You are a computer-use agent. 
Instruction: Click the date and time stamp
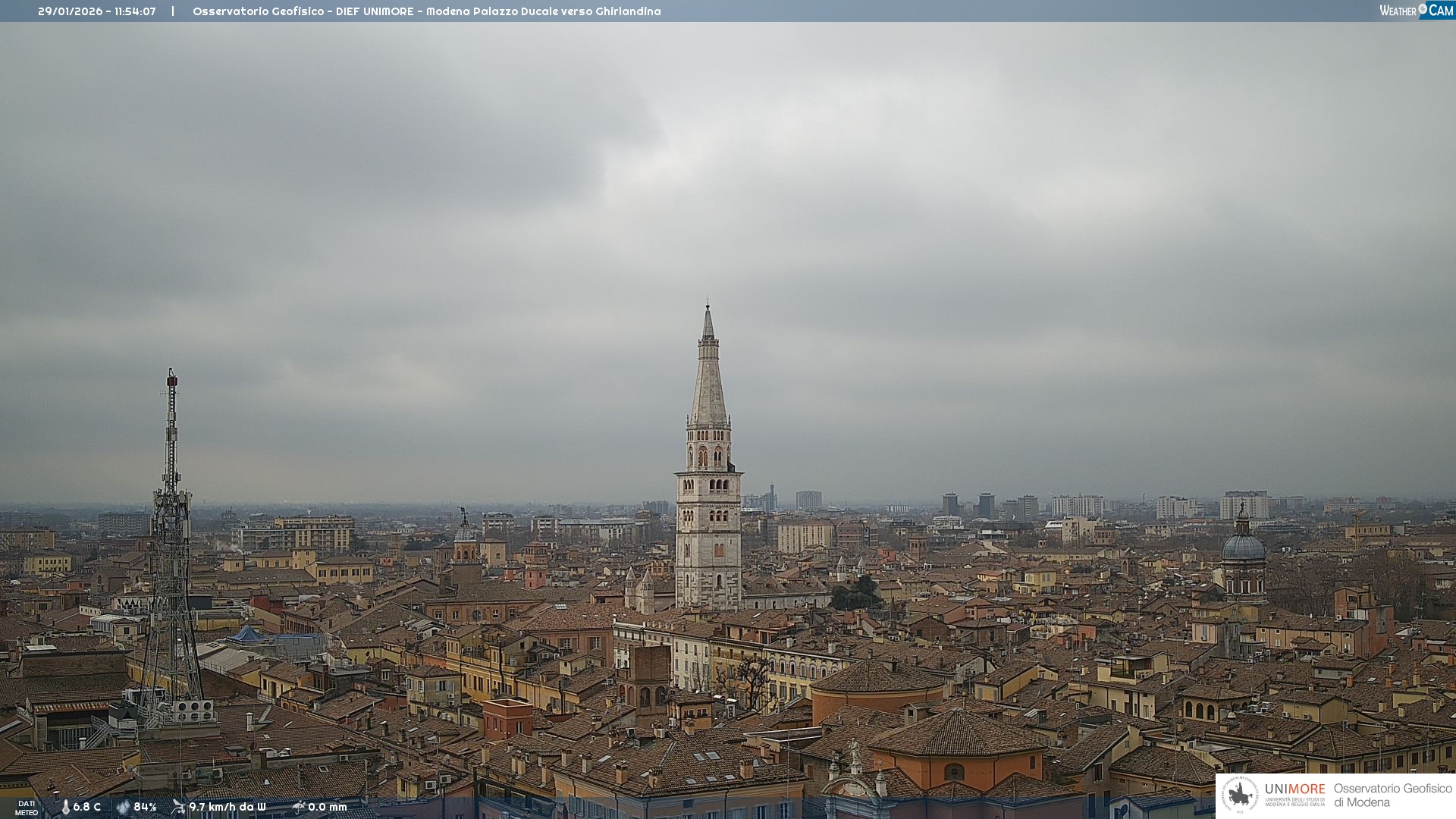pyautogui.click(x=97, y=11)
